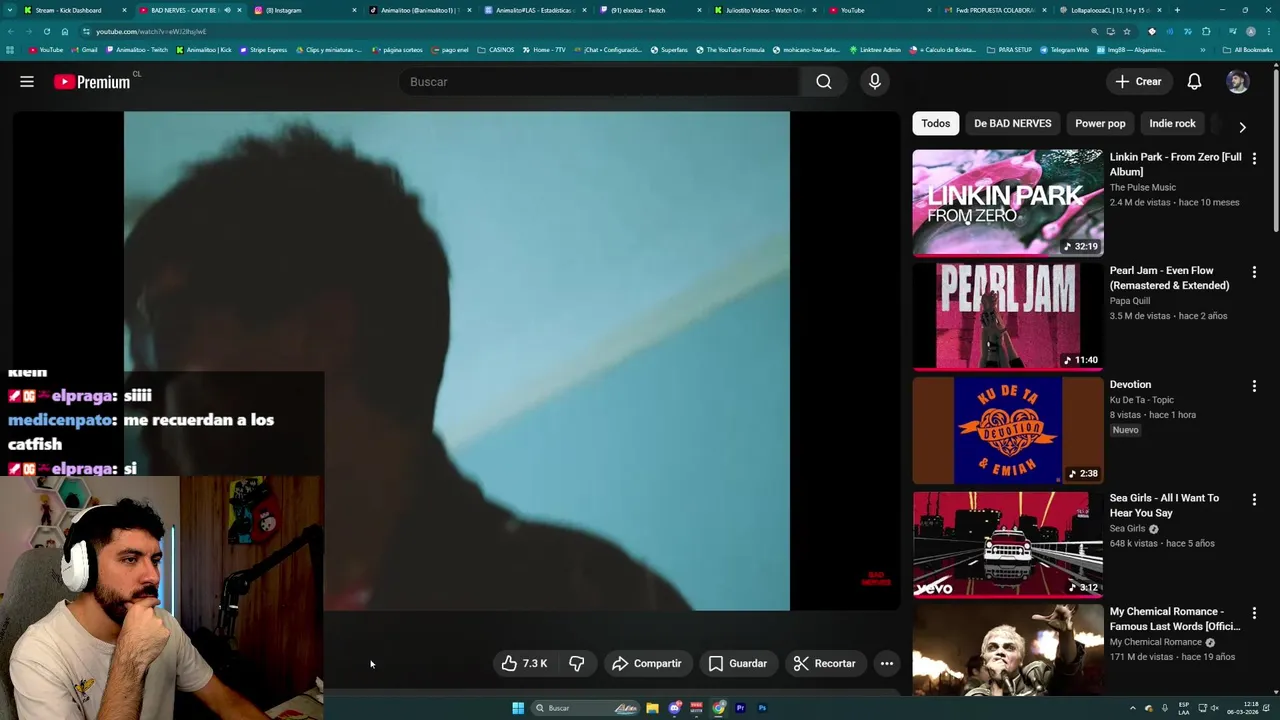The image size is (1280, 720).
Task: Open the Chrome apps grid shortcut
Action: pos(10,50)
